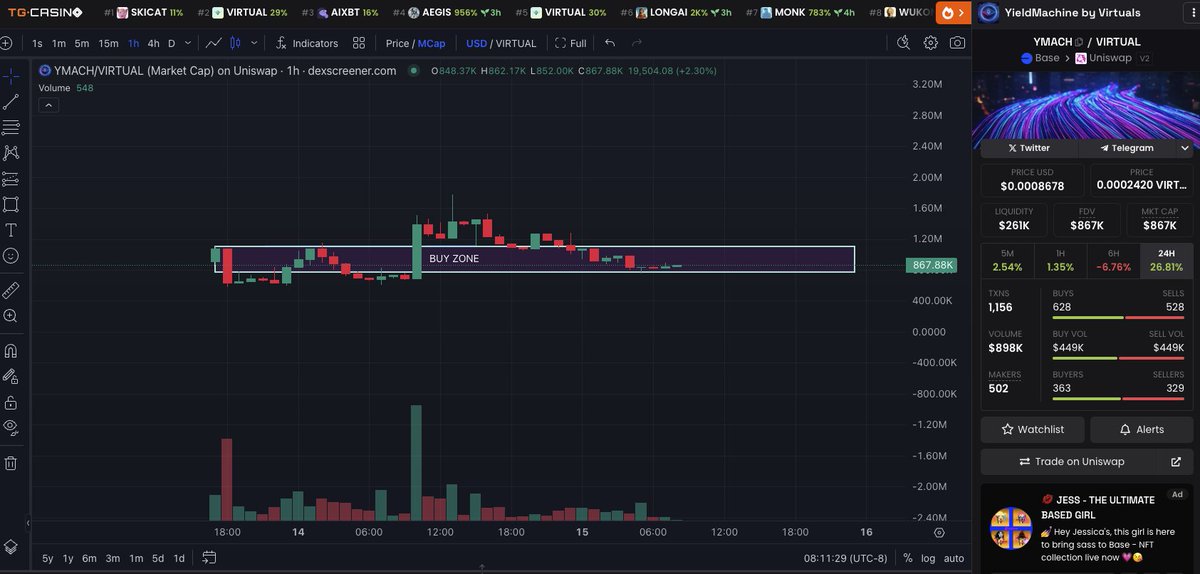Select the 1h interval
The image size is (1200, 574).
133,43
